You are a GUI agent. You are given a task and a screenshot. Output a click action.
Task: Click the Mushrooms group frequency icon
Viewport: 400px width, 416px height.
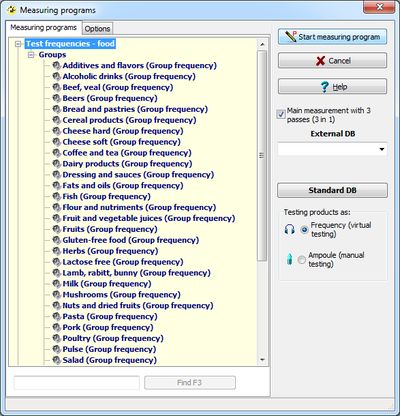(57, 295)
